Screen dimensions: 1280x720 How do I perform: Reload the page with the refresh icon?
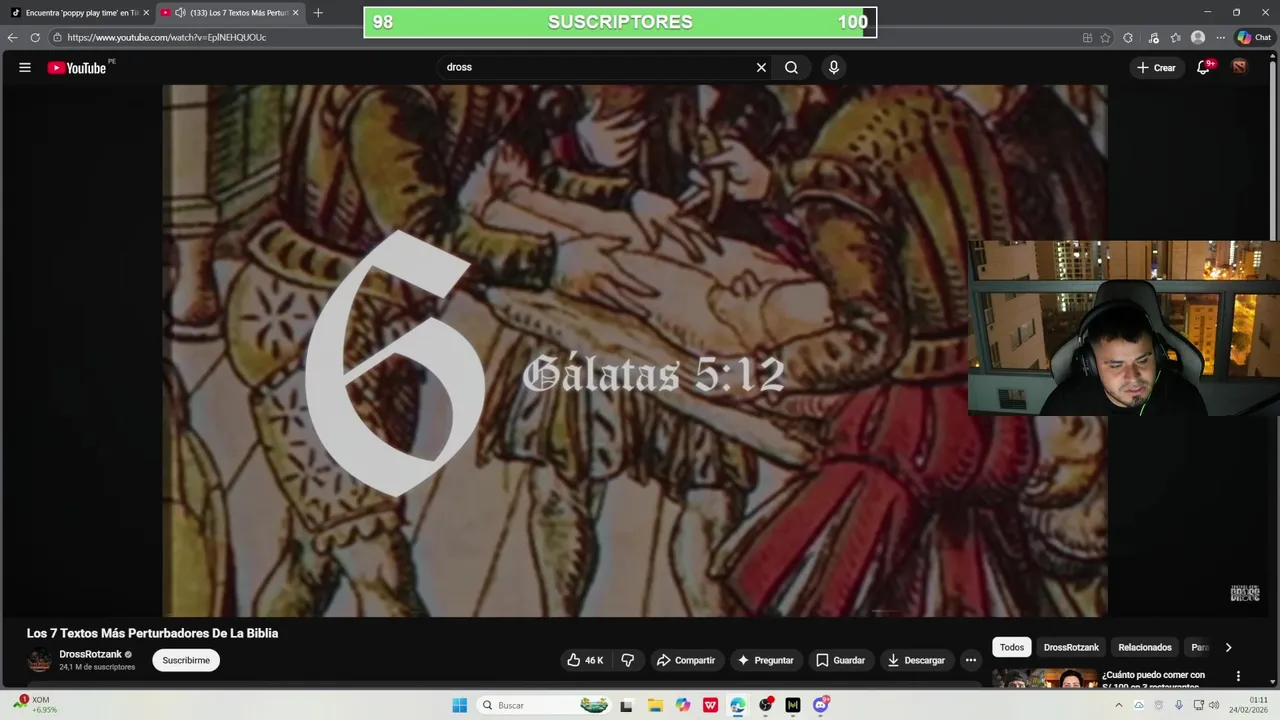[x=35, y=37]
